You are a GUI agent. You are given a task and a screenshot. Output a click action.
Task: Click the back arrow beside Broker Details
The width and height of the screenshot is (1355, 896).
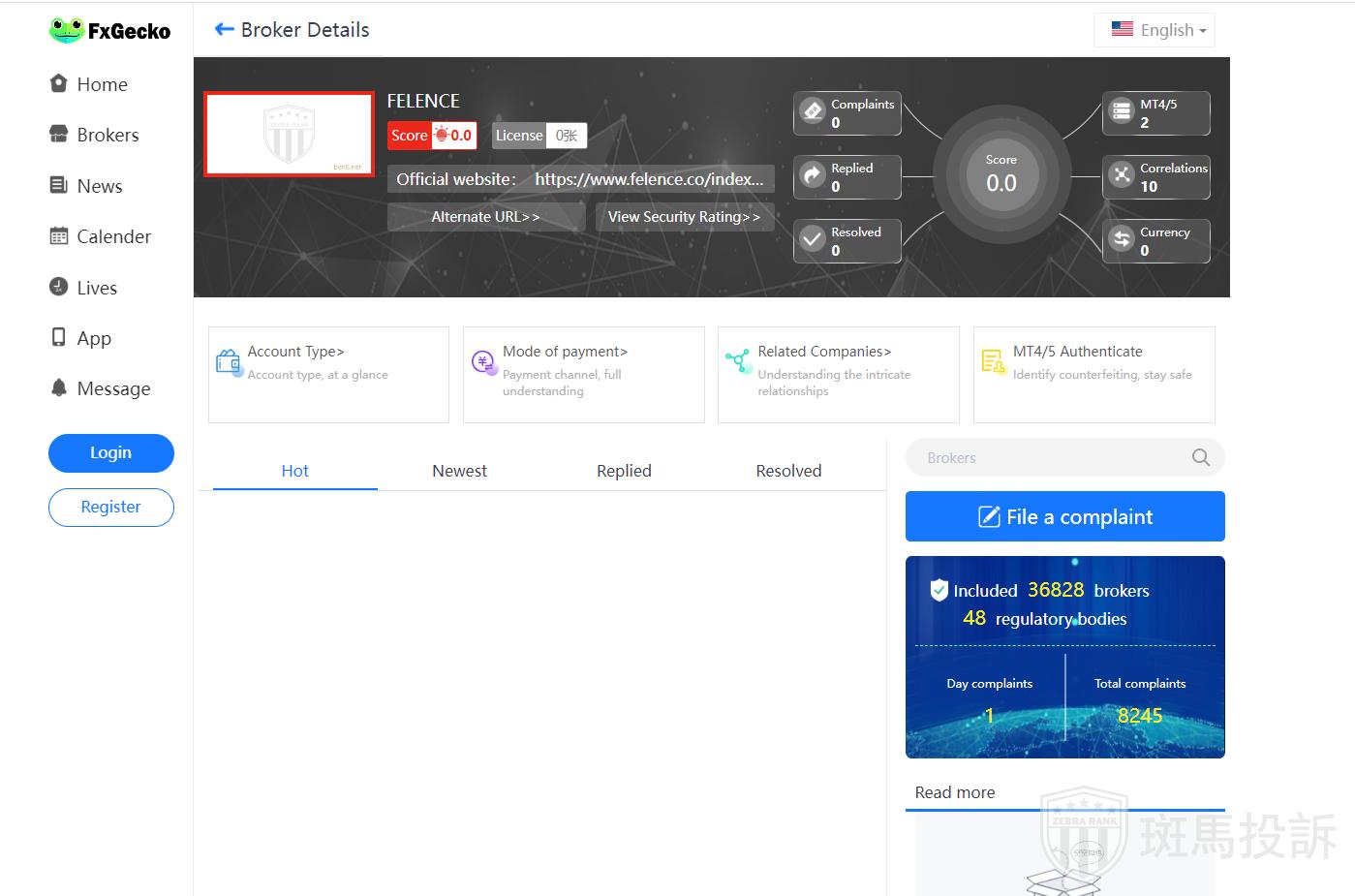click(225, 30)
